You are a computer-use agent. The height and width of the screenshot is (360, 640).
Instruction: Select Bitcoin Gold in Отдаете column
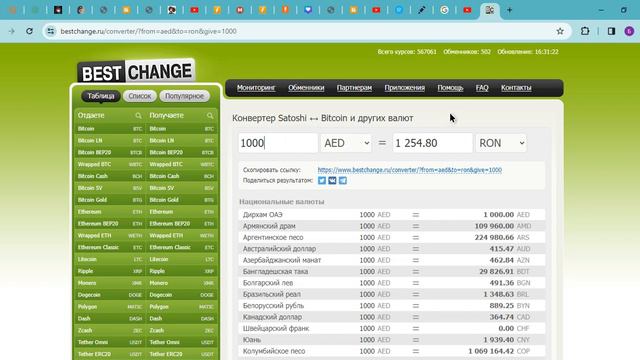pyautogui.click(x=110, y=200)
